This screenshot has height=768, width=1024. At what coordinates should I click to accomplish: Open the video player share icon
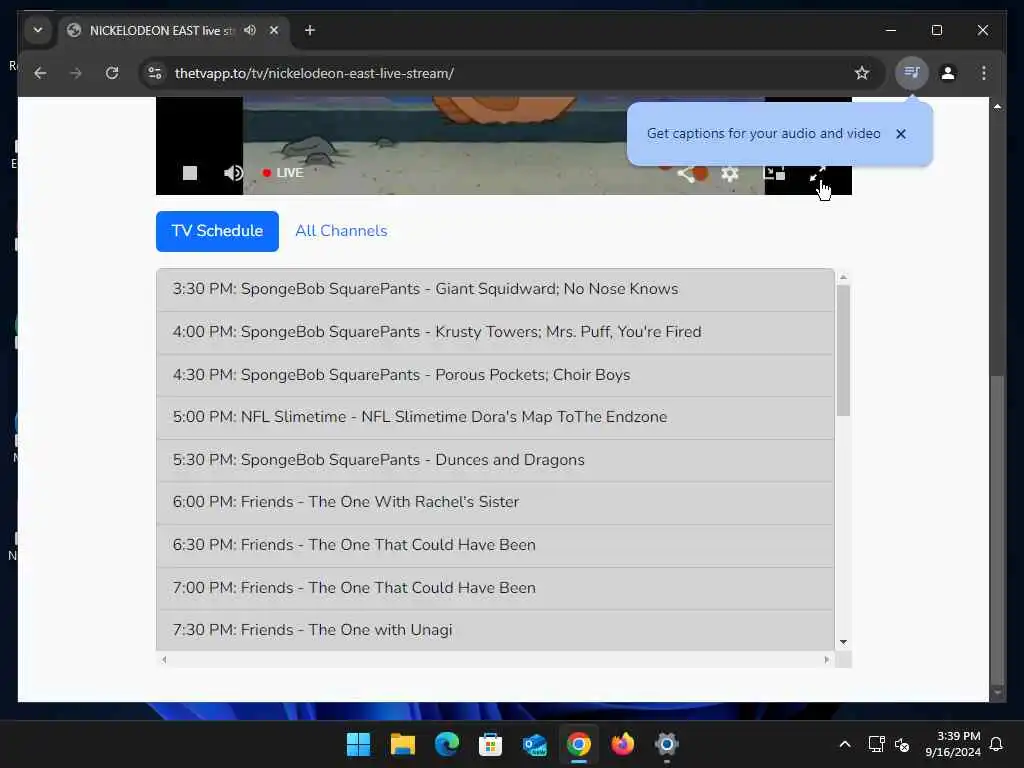[686, 174]
